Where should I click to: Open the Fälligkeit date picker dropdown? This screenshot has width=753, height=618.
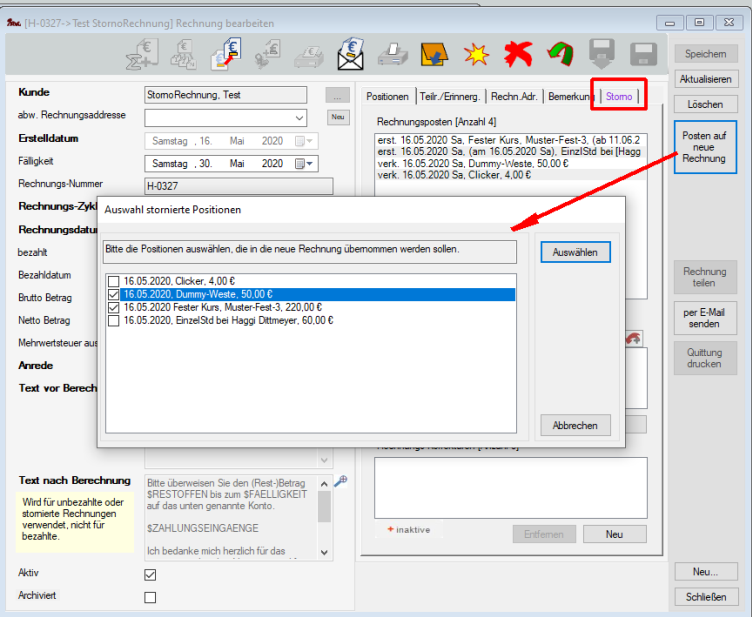coord(310,163)
